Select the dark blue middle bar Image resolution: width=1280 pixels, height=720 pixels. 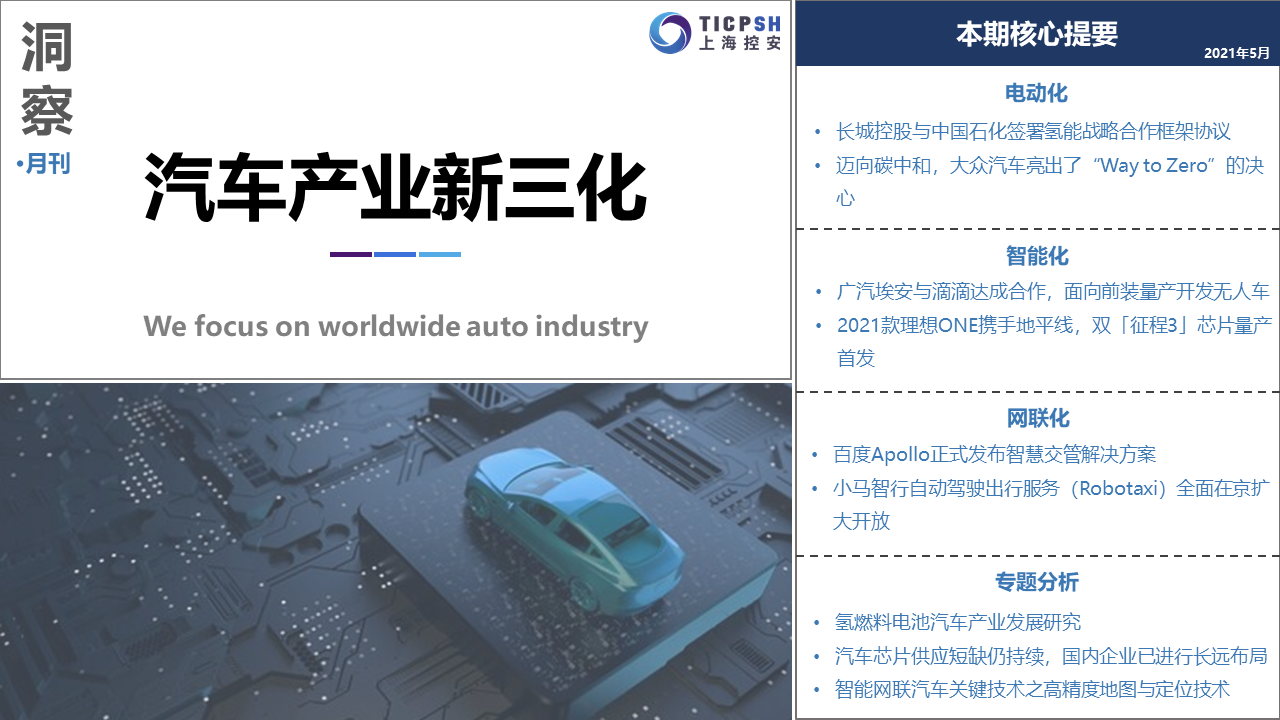395,255
